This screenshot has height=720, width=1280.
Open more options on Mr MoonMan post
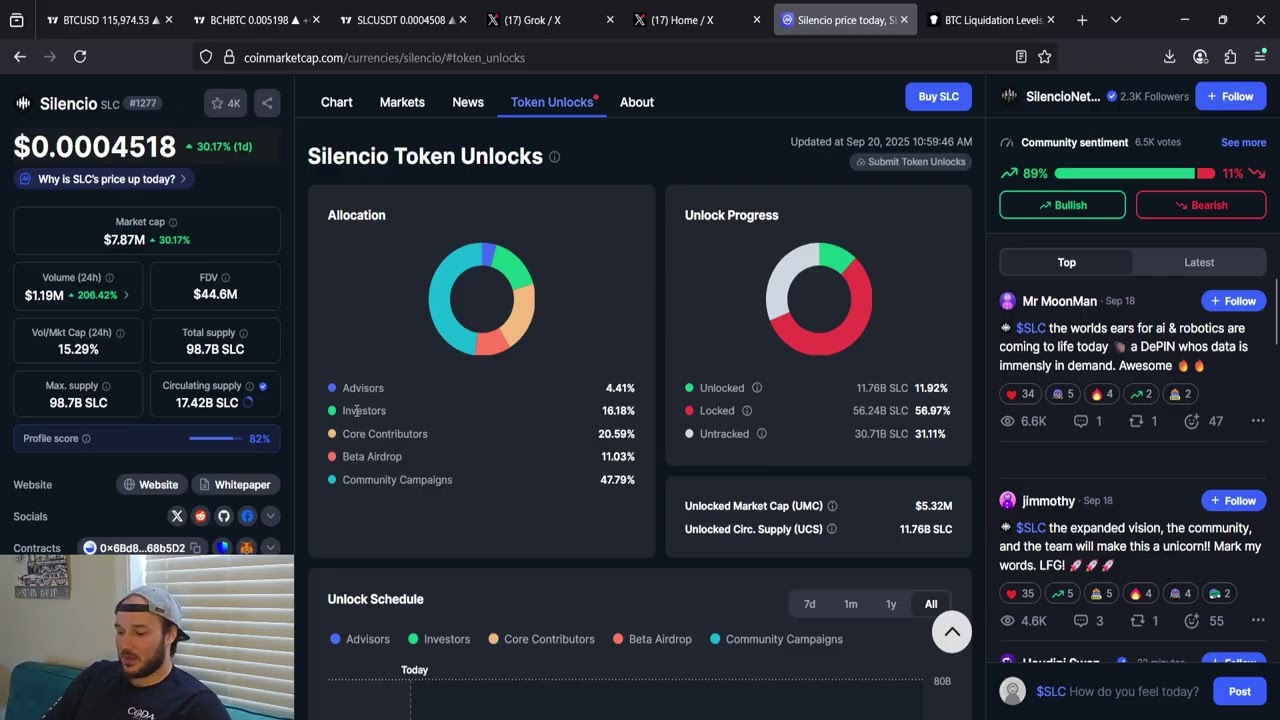[x=1258, y=421]
